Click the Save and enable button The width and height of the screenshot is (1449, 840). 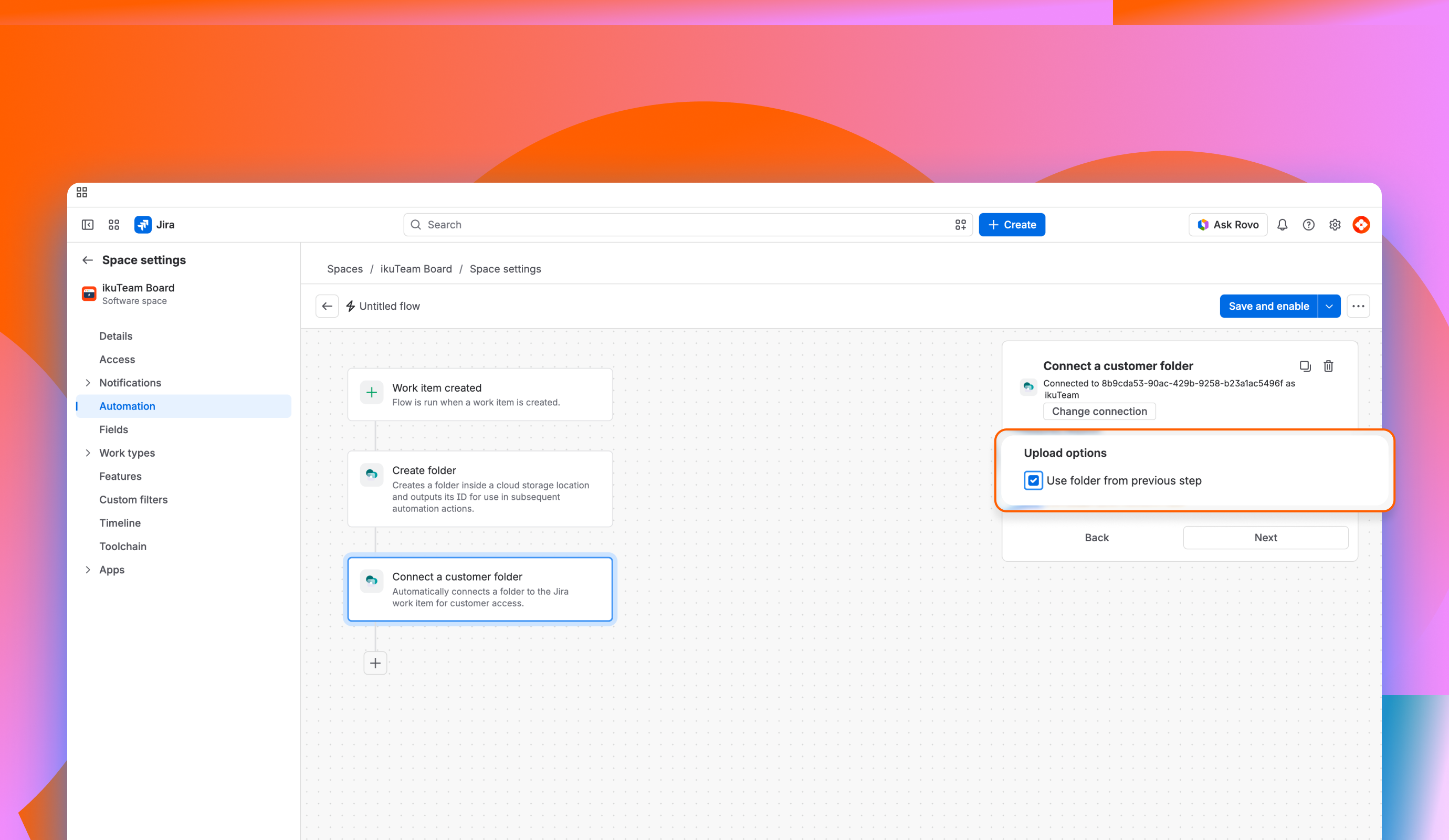1268,306
